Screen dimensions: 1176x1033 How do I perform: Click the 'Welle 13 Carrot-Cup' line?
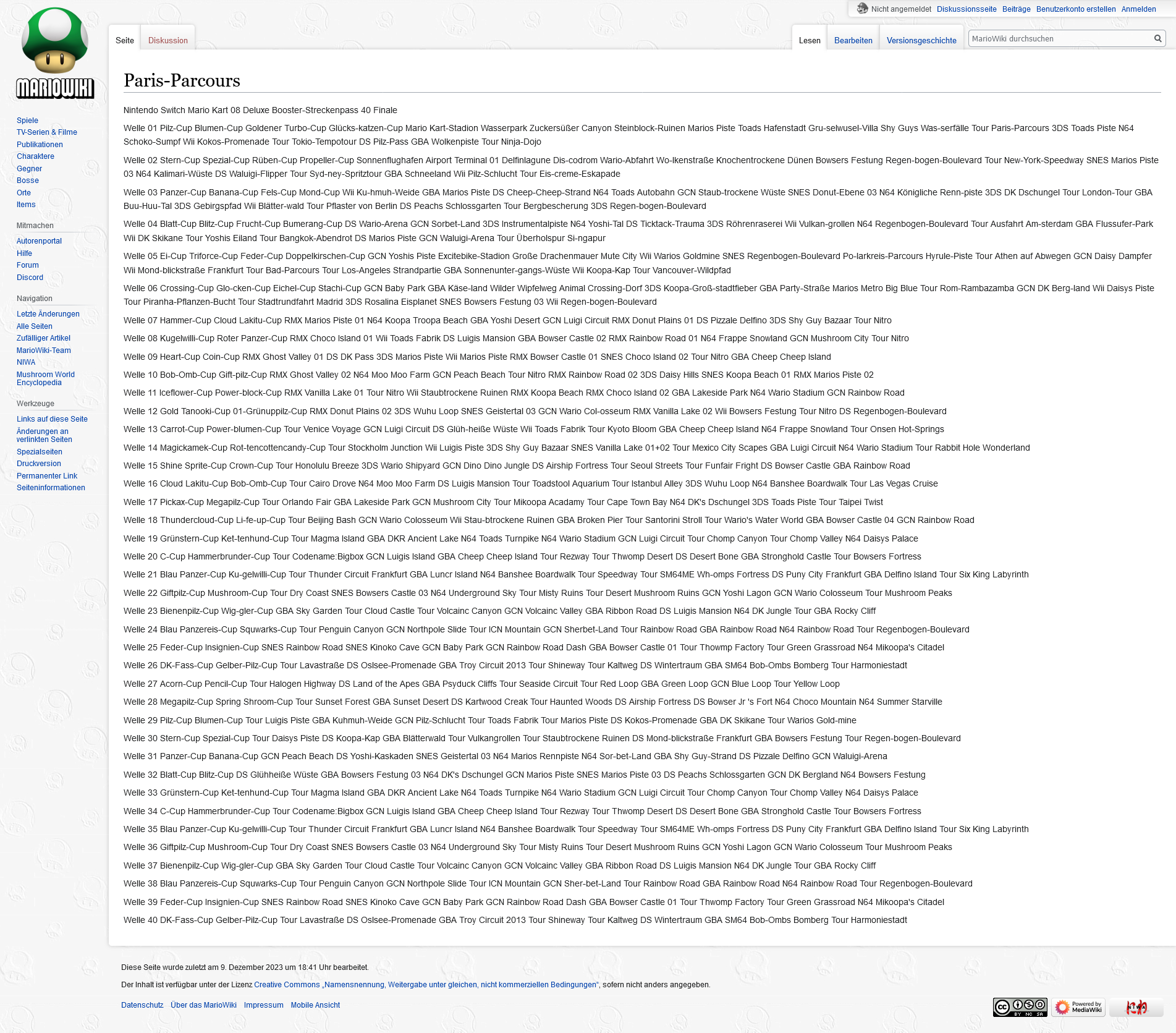coord(534,429)
